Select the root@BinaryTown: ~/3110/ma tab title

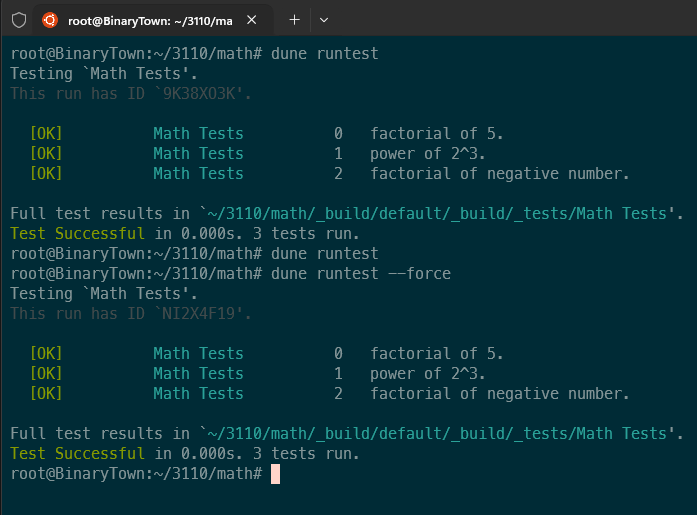pos(150,20)
